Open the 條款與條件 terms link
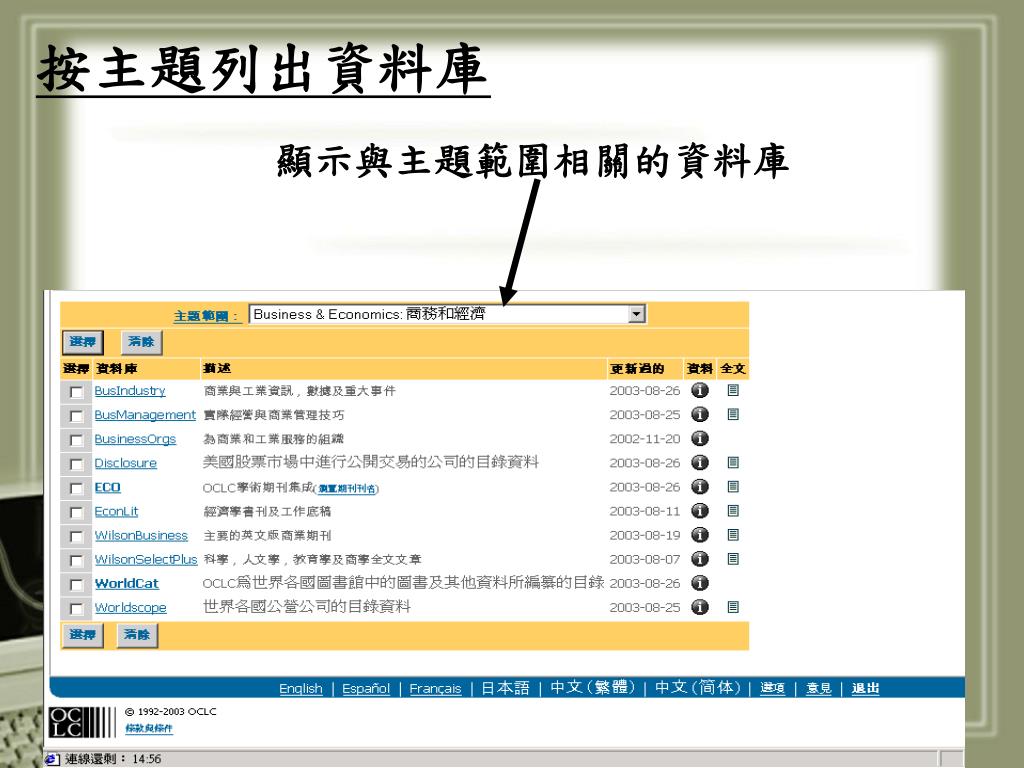Viewport: 1024px width, 768px height. click(x=149, y=728)
